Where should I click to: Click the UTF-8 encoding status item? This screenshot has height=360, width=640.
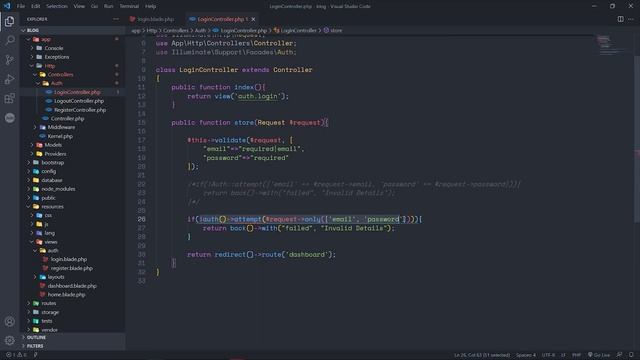(x=548, y=355)
